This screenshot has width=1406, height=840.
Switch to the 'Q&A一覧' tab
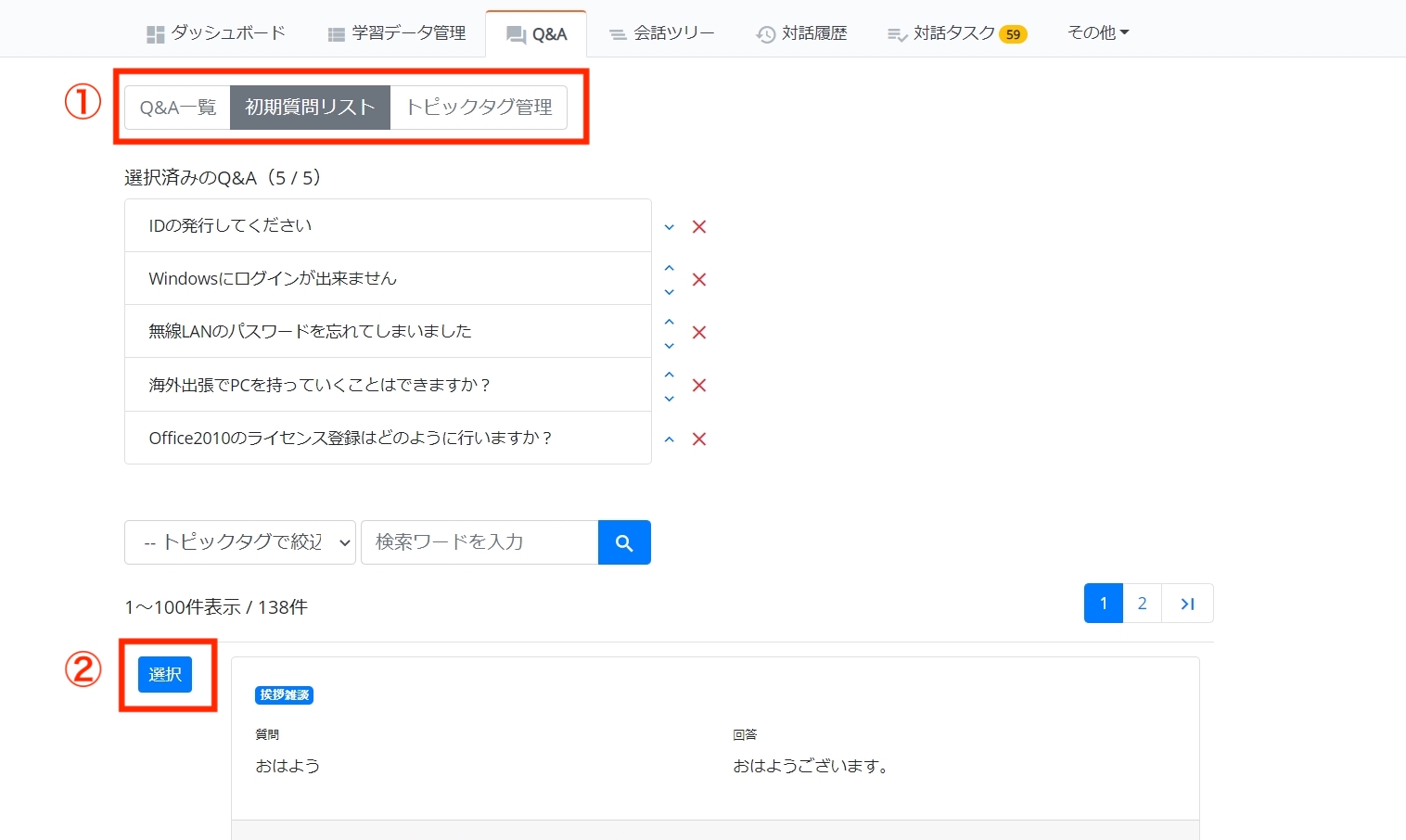178,108
